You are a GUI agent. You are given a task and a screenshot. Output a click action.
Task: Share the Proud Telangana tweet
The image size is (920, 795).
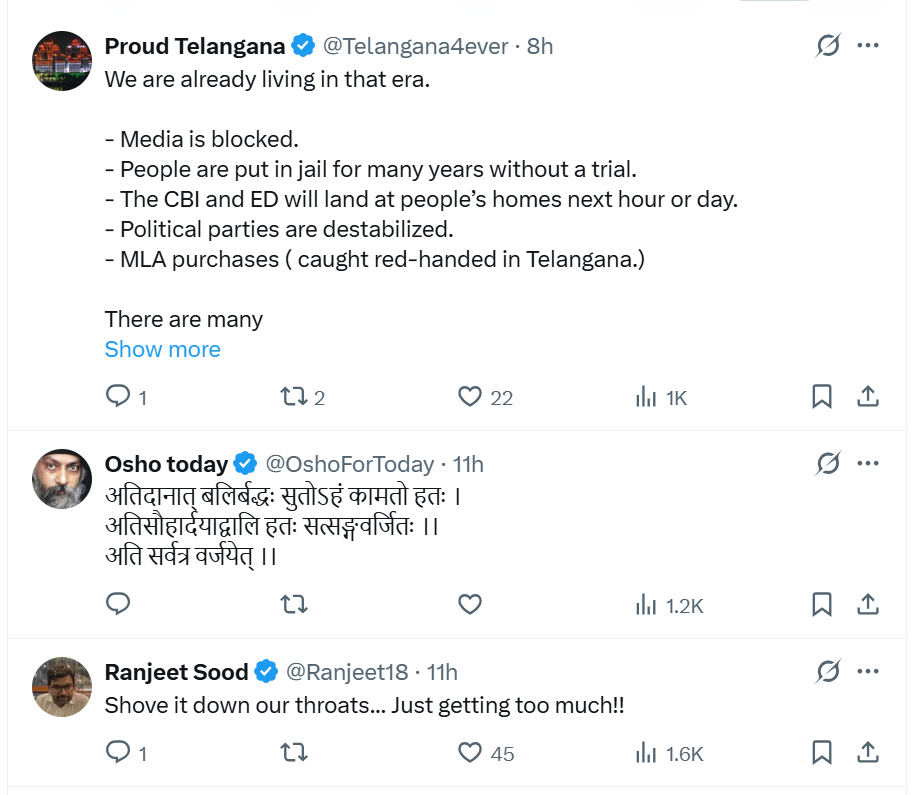[868, 397]
